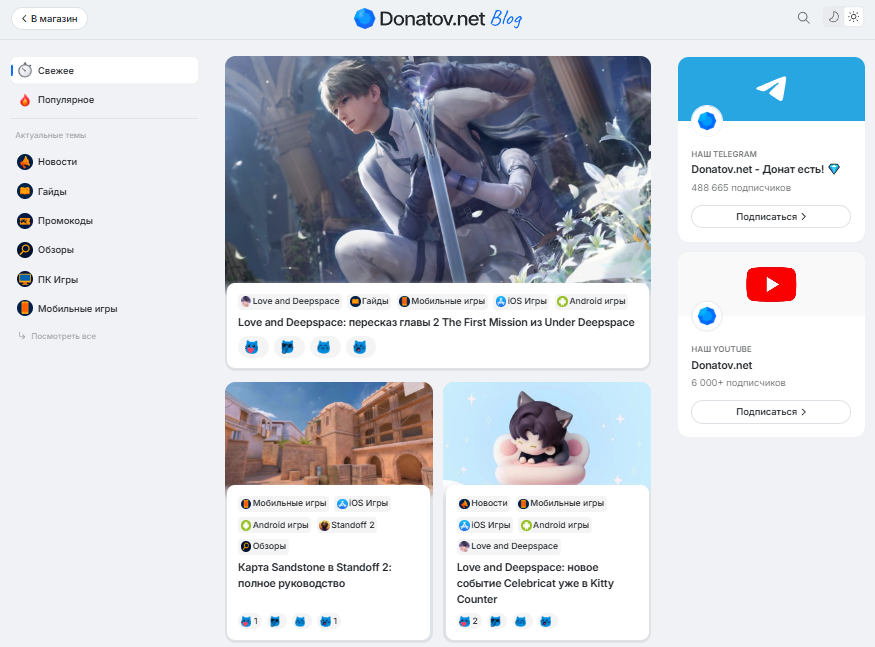The height and width of the screenshot is (647, 875).
Task: Click 'iOS Игры' tag on Sandstone post
Action: tap(362, 504)
